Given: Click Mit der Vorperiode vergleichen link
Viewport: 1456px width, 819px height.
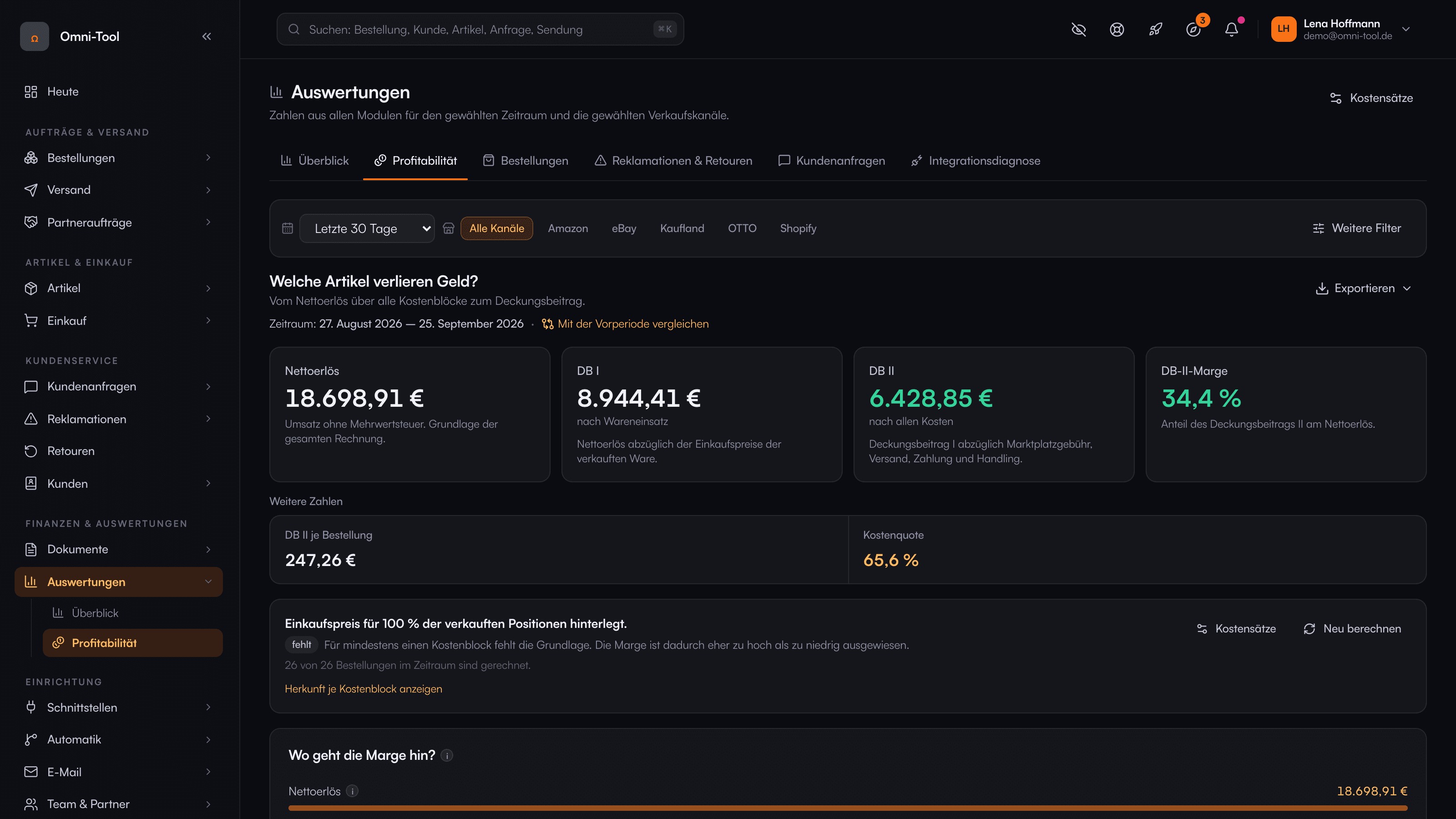Looking at the screenshot, I should [x=625, y=324].
